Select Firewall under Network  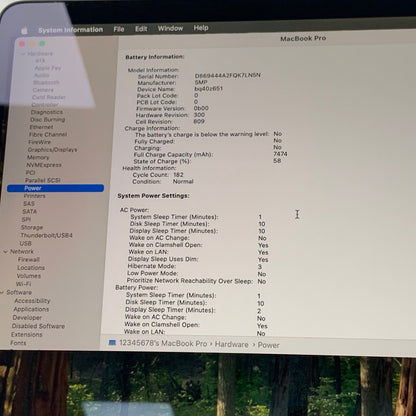pos(29,259)
